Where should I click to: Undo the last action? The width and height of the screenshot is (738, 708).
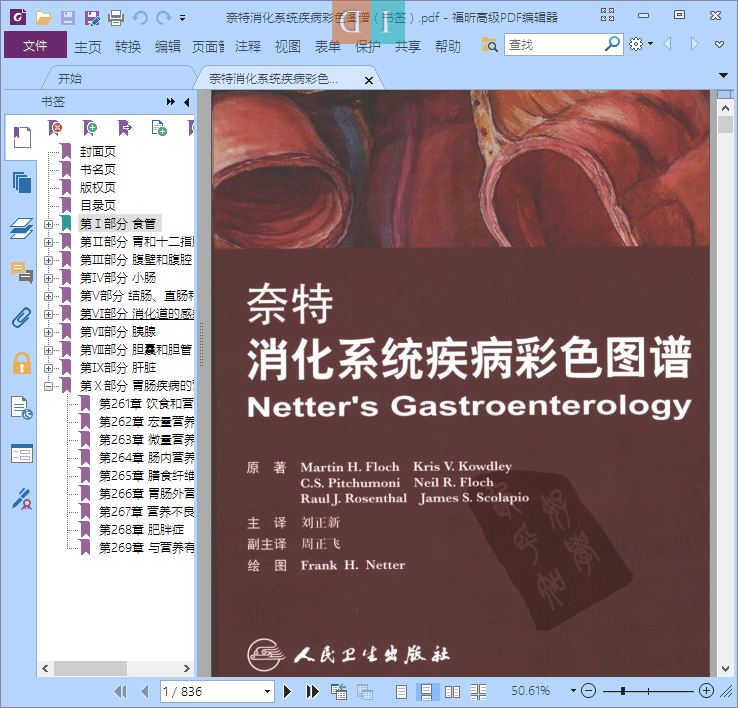tap(140, 18)
